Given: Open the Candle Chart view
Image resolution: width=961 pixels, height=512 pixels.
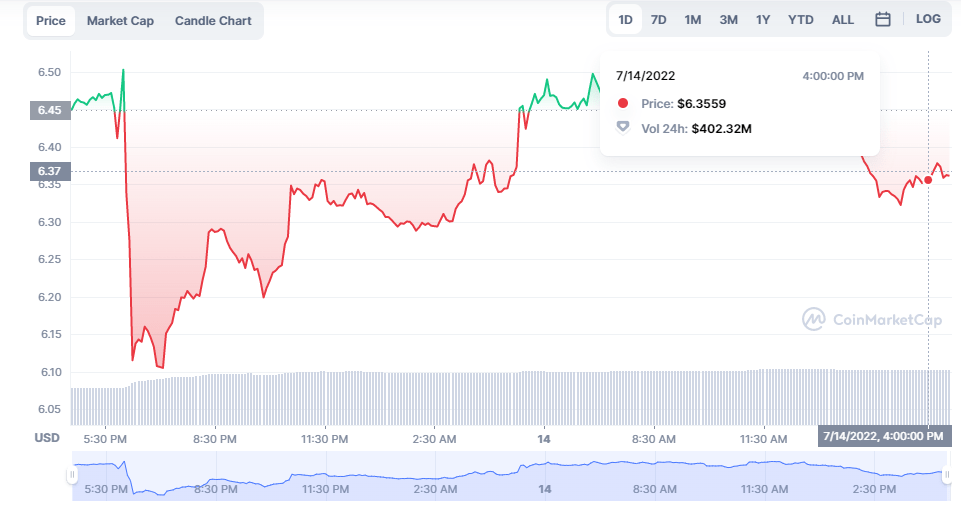Looking at the screenshot, I should 213,21.
